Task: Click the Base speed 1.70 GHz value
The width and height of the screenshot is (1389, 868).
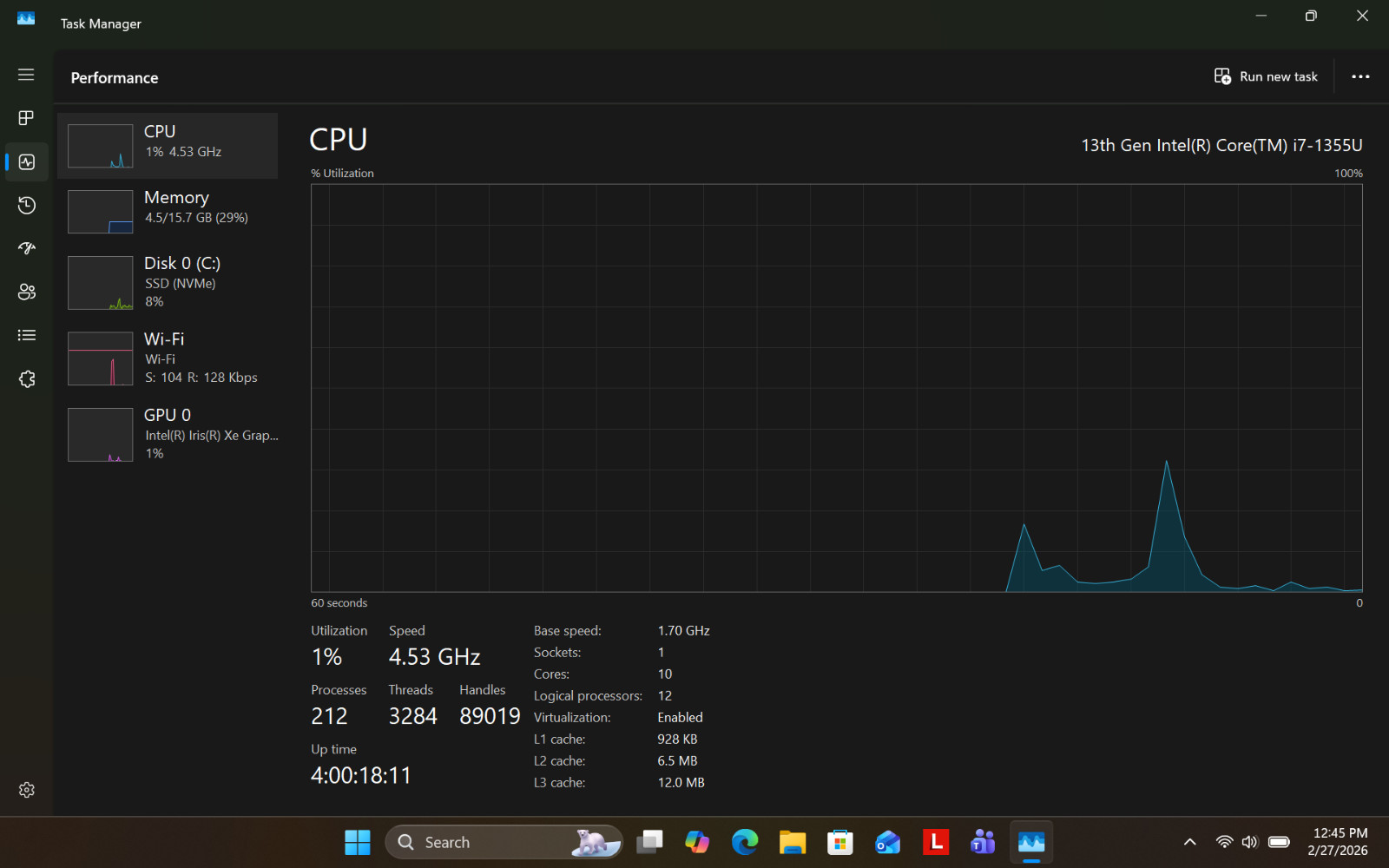Action: point(683,631)
